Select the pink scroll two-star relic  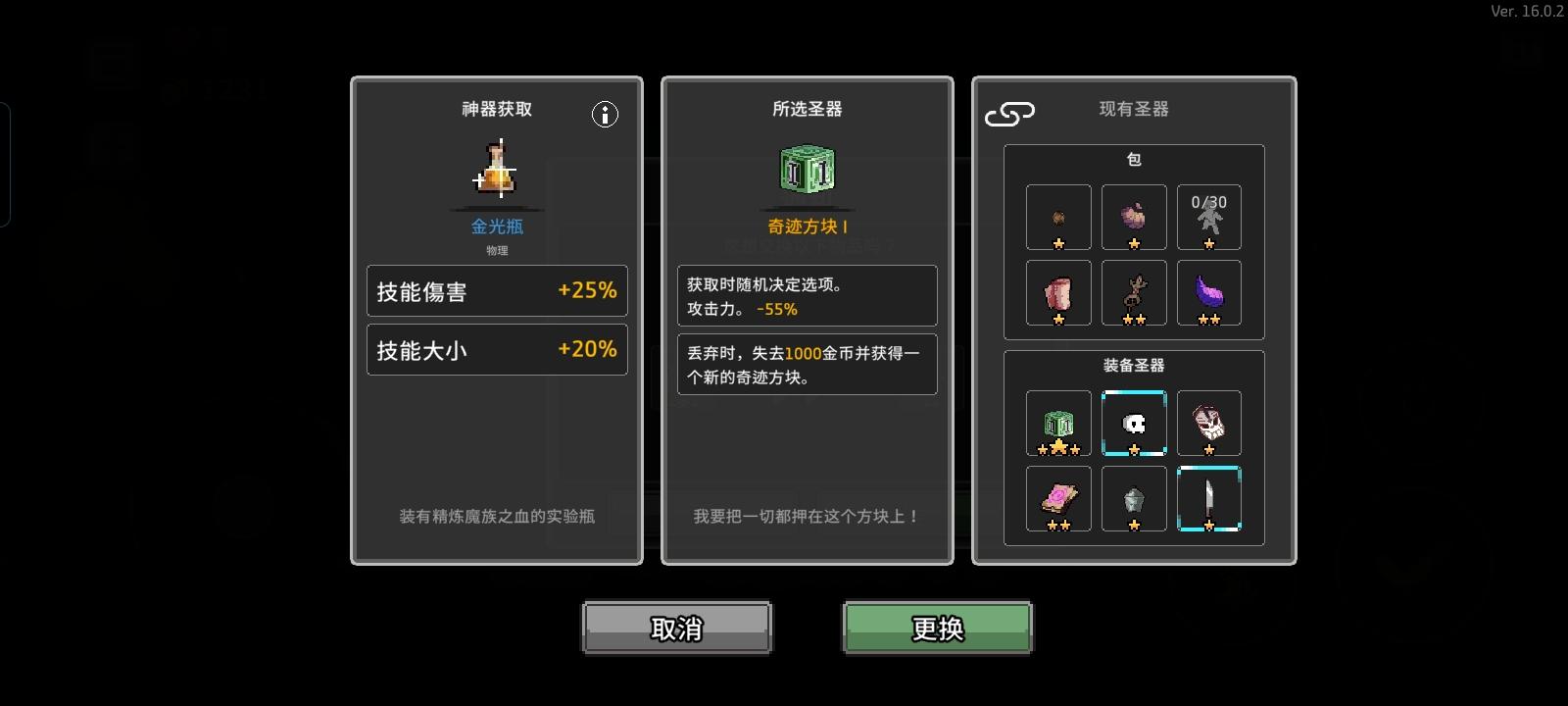1058,499
